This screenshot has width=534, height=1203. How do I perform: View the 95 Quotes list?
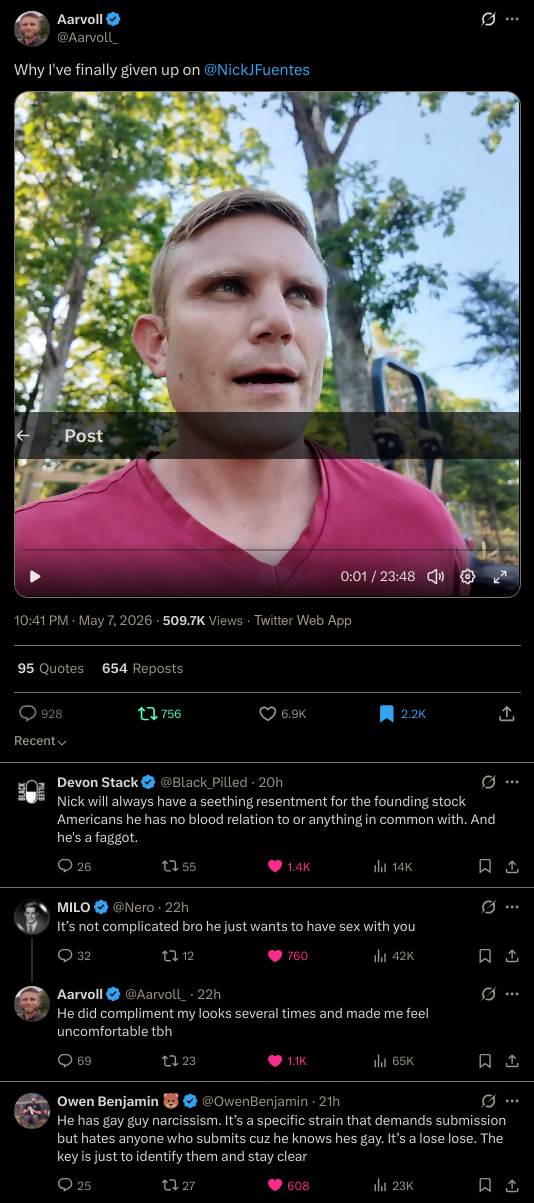coord(51,668)
